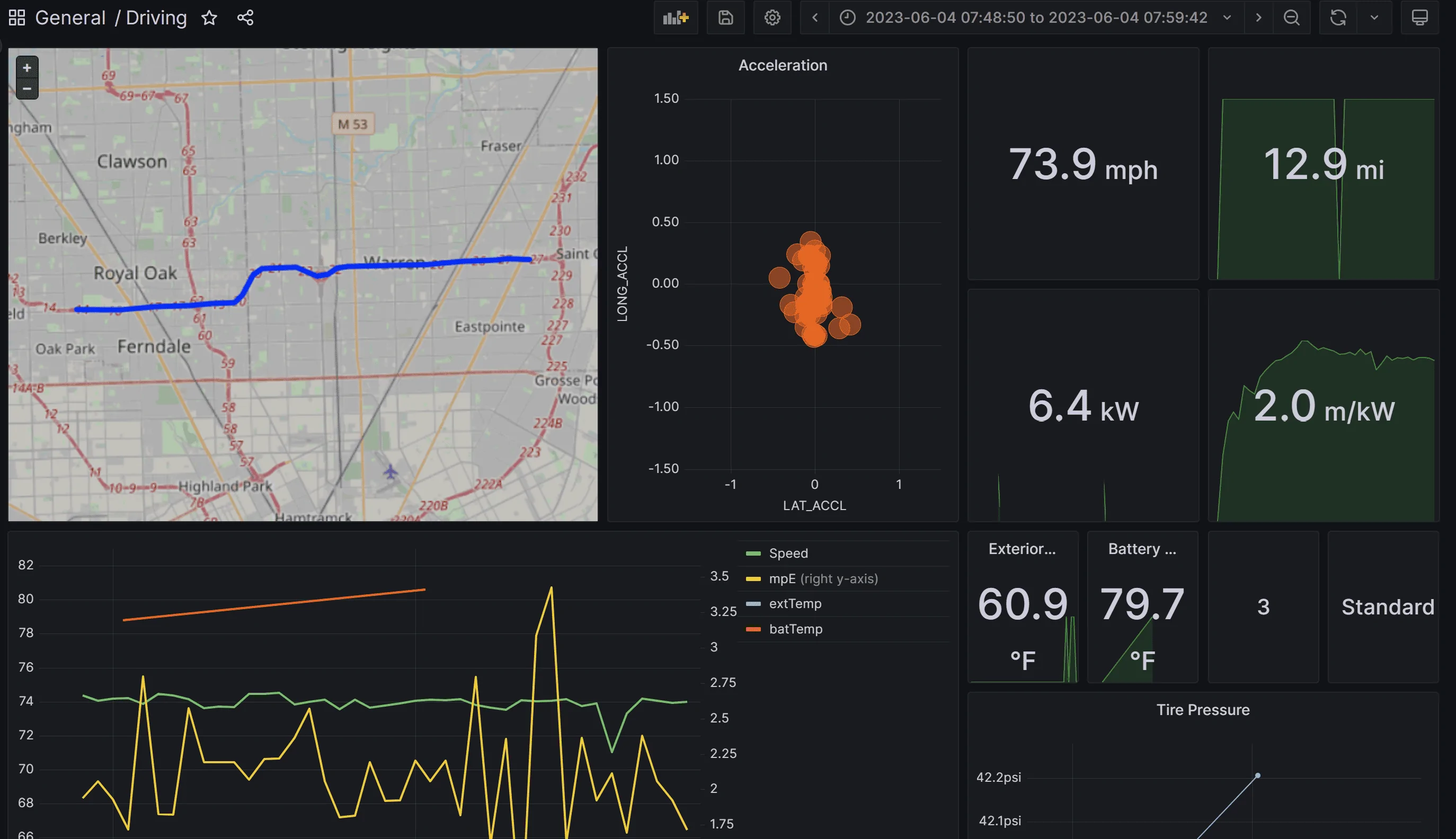Shift time range backward with left chevron
Image resolution: width=1456 pixels, height=839 pixels.
click(814, 18)
